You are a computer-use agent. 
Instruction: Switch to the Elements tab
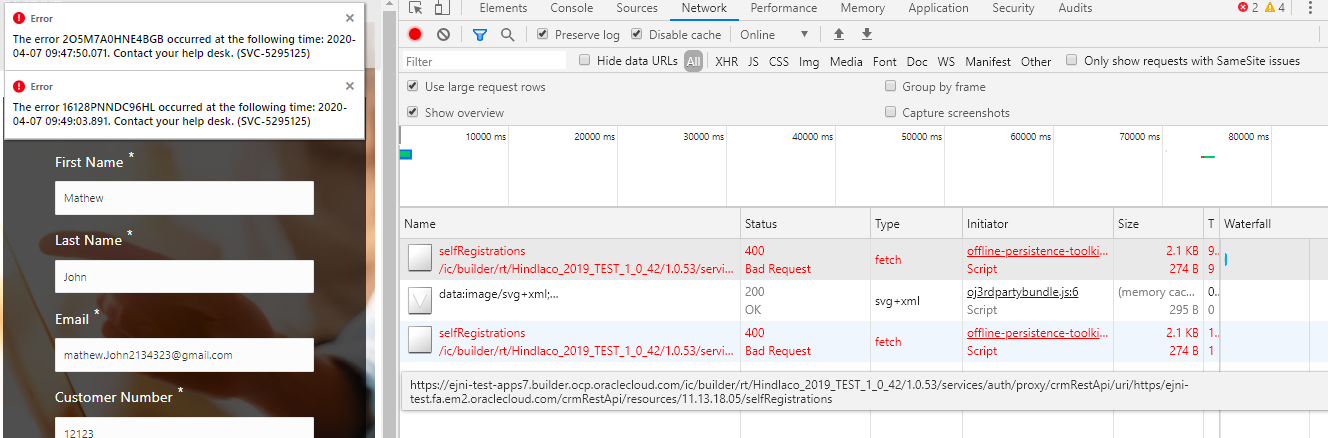click(503, 8)
